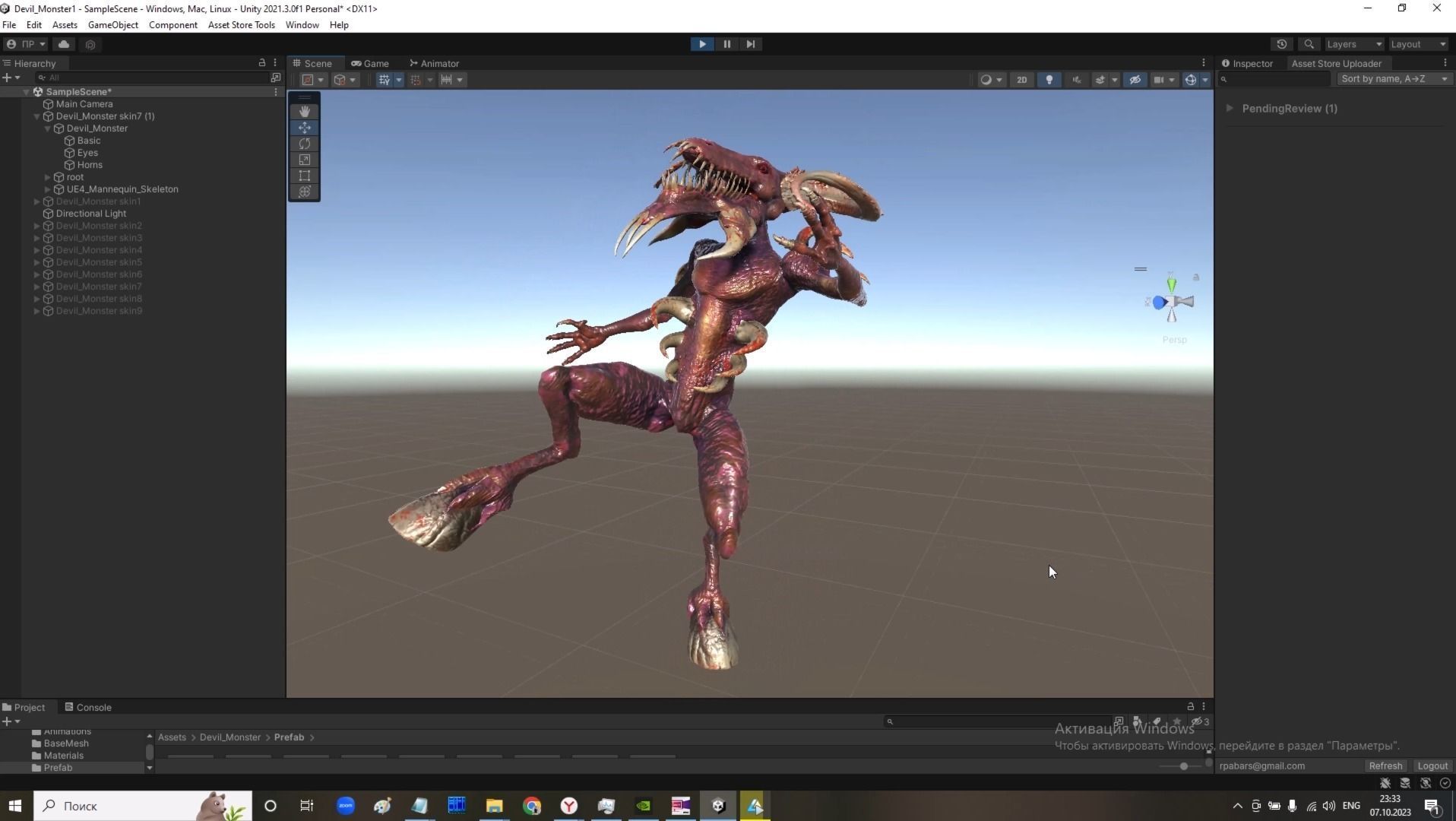This screenshot has width=1456, height=821.
Task: Toggle scene lighting bulb
Action: click(1049, 80)
